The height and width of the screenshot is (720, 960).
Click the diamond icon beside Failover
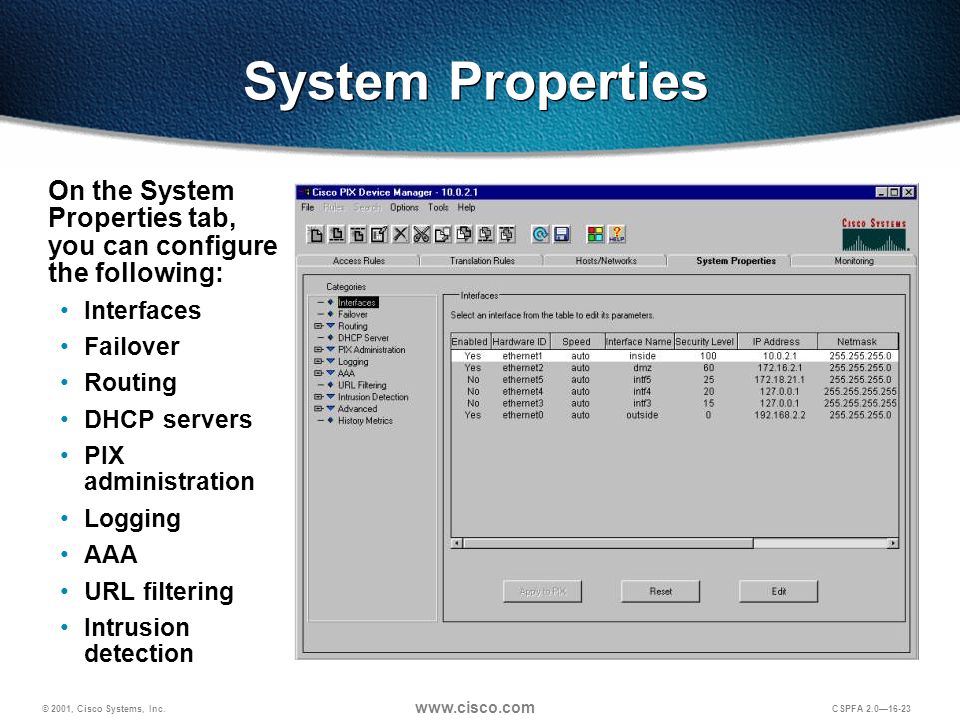pos(331,314)
